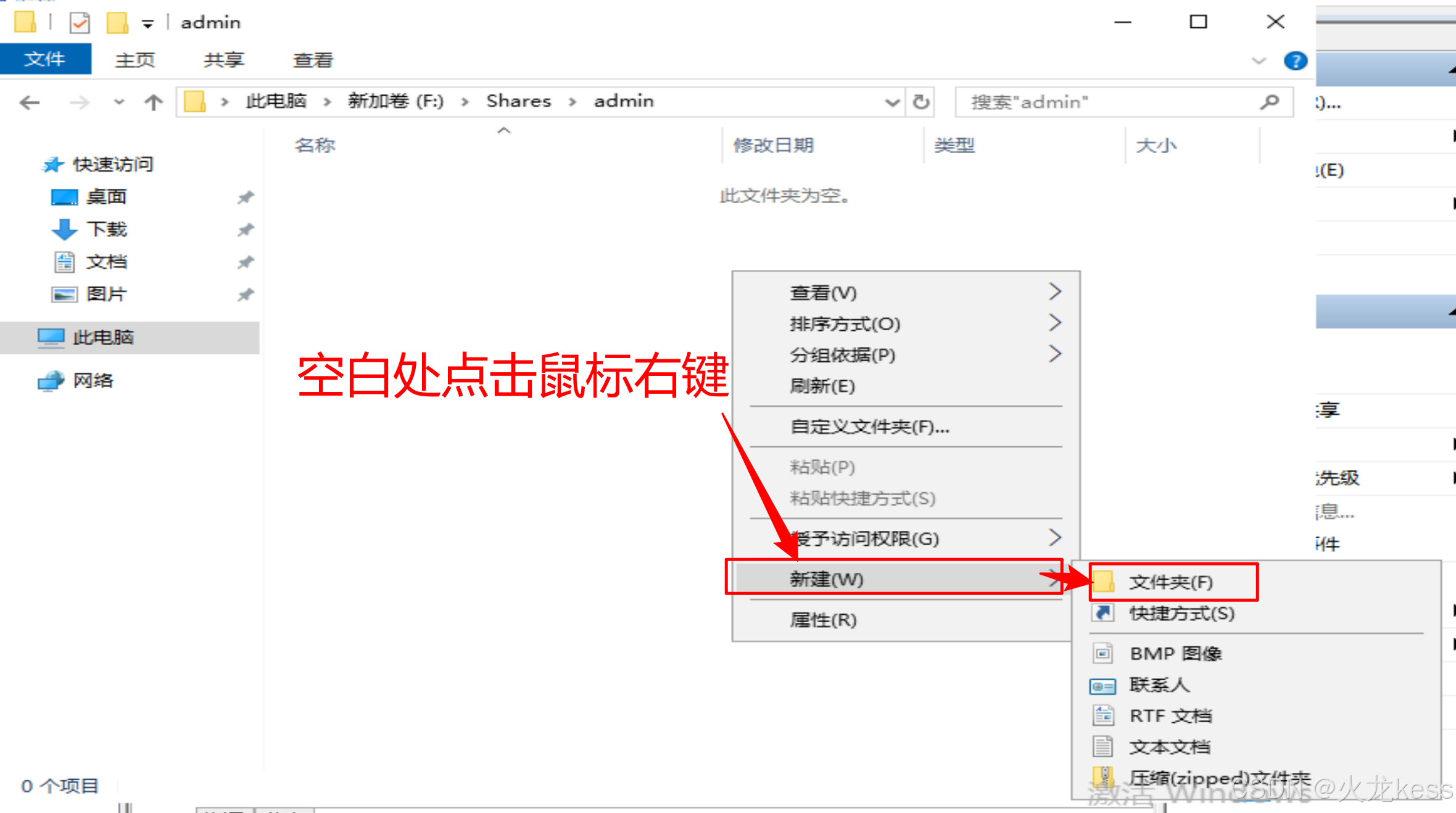Open Downloads (下载) in quick access
Image resolution: width=1456 pixels, height=813 pixels.
point(106,229)
